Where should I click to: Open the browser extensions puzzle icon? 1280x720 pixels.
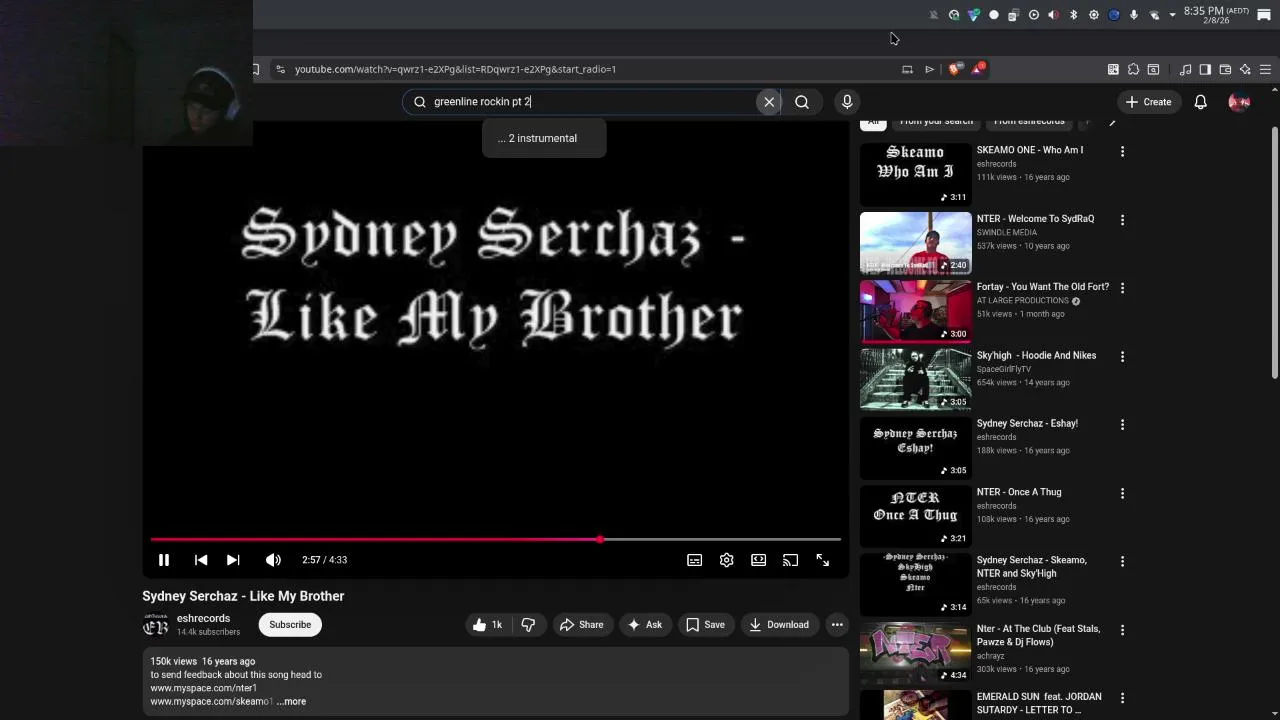point(1133,69)
